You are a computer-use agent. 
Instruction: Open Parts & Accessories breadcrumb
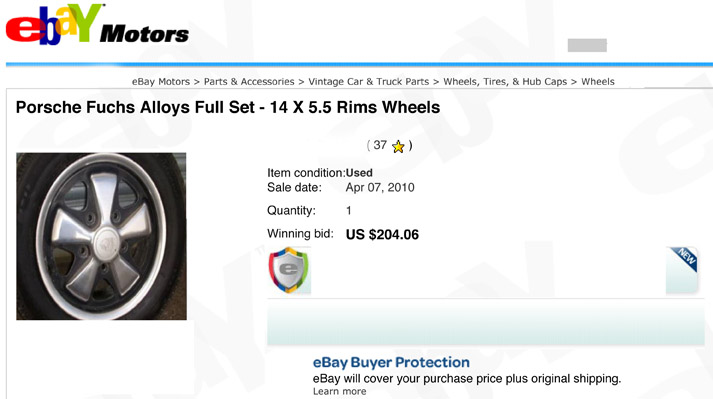(x=249, y=82)
